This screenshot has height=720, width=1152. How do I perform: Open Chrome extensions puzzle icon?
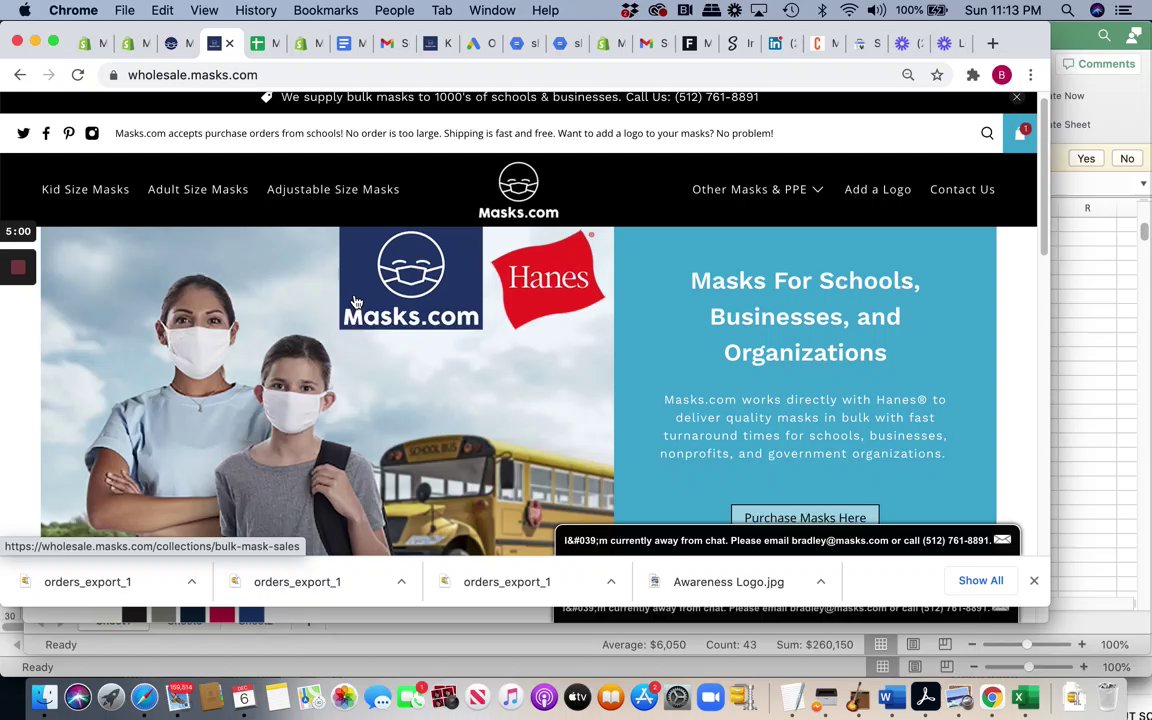(973, 75)
